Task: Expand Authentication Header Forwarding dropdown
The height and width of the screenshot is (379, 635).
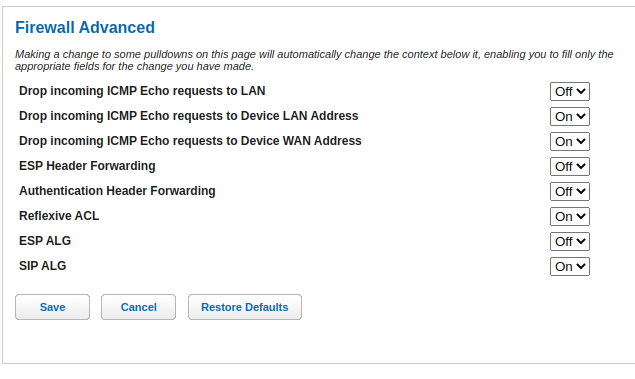Action: tap(569, 192)
